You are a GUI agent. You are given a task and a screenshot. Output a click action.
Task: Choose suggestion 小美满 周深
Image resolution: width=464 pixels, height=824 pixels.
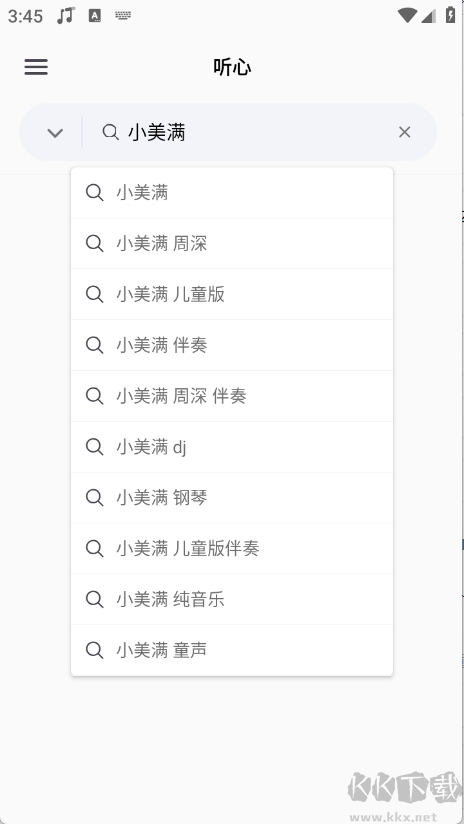pos(232,243)
